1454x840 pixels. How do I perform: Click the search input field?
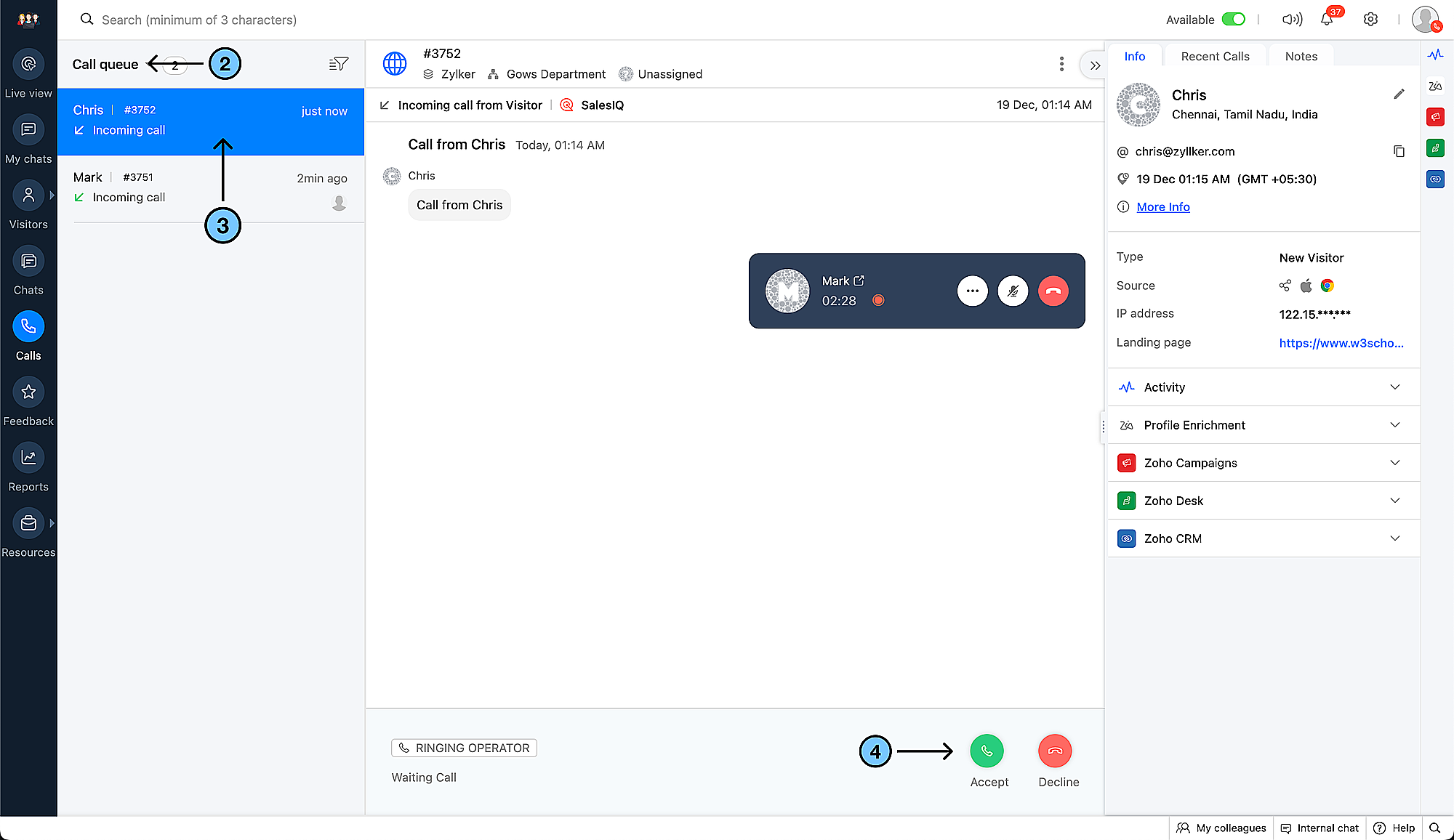[199, 20]
